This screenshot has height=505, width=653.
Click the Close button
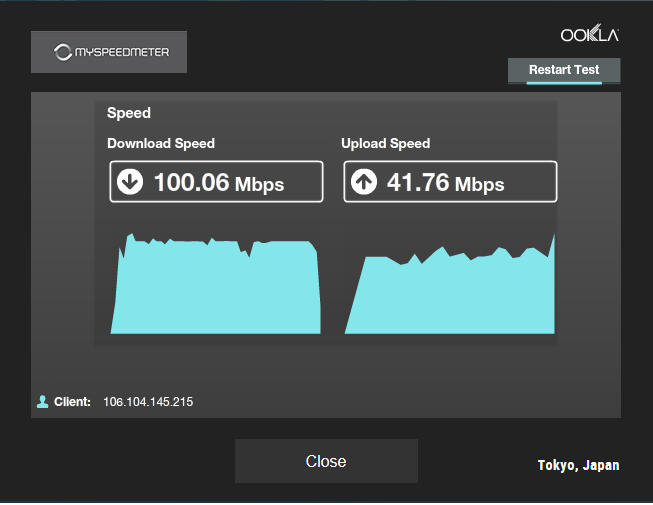[x=326, y=461]
